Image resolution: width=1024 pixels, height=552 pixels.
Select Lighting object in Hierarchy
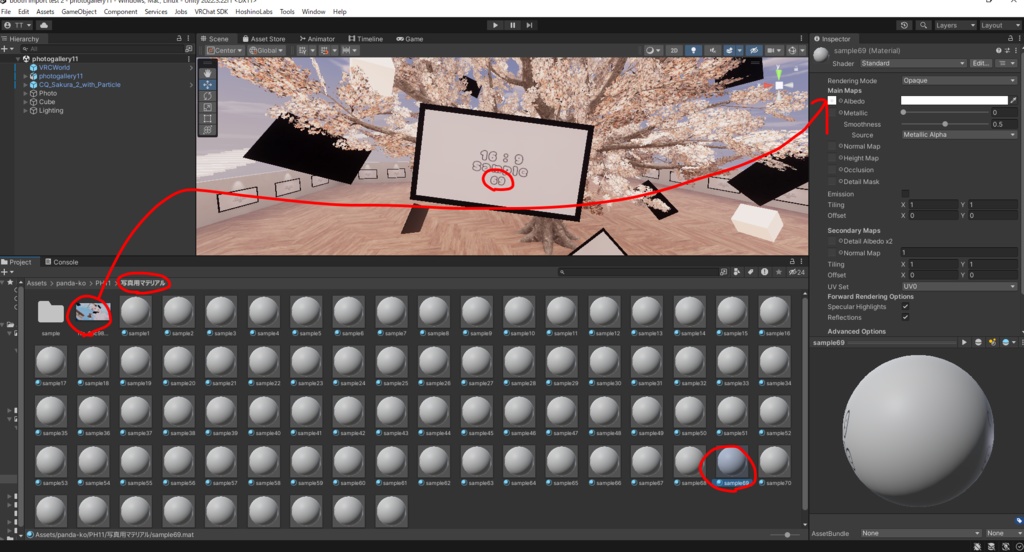pyautogui.click(x=51, y=110)
